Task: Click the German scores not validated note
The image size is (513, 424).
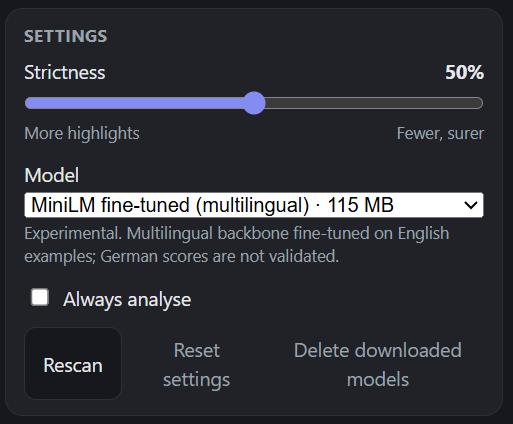Action: [220, 256]
